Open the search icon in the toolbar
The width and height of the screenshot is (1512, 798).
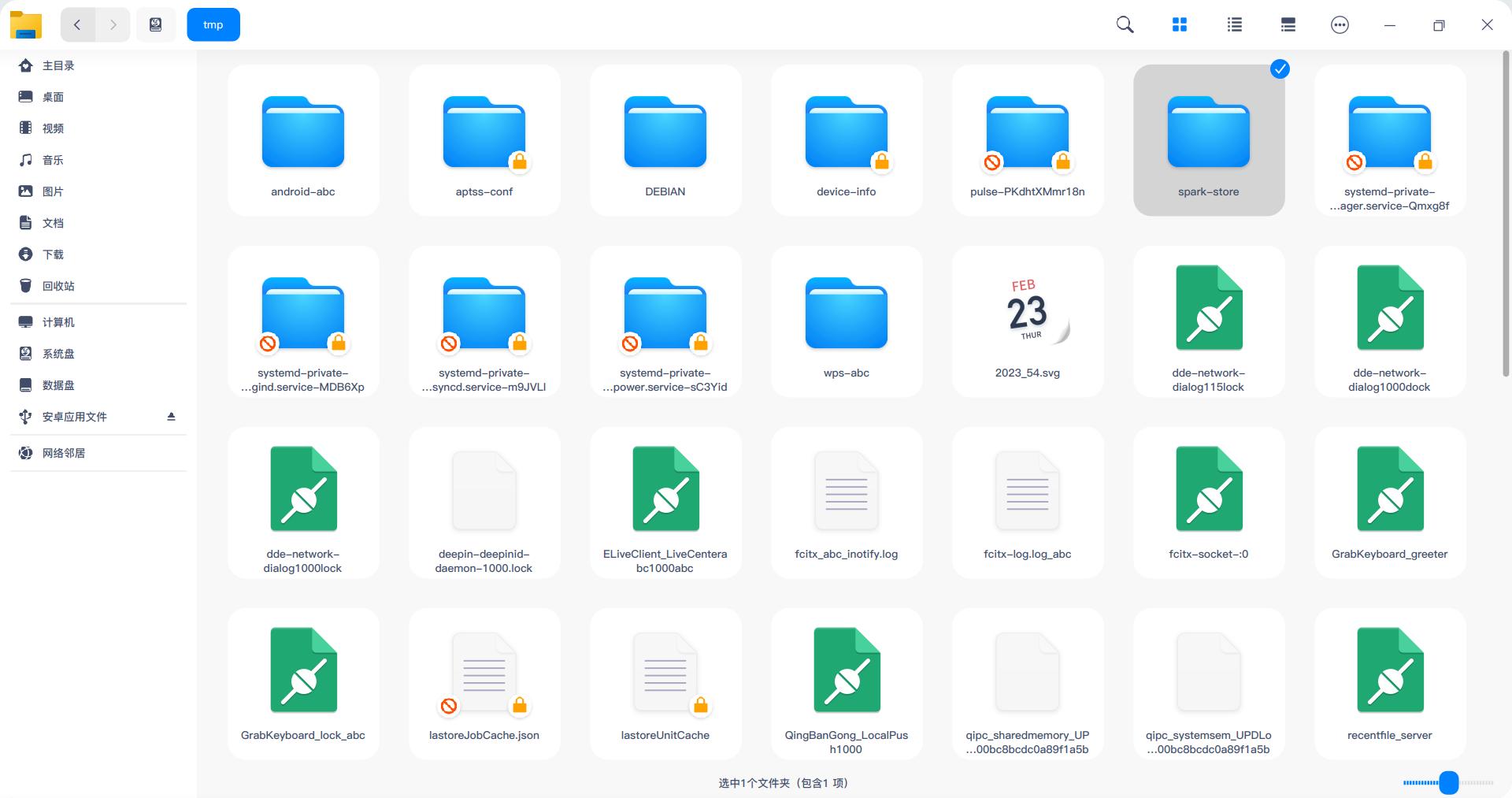1125,24
